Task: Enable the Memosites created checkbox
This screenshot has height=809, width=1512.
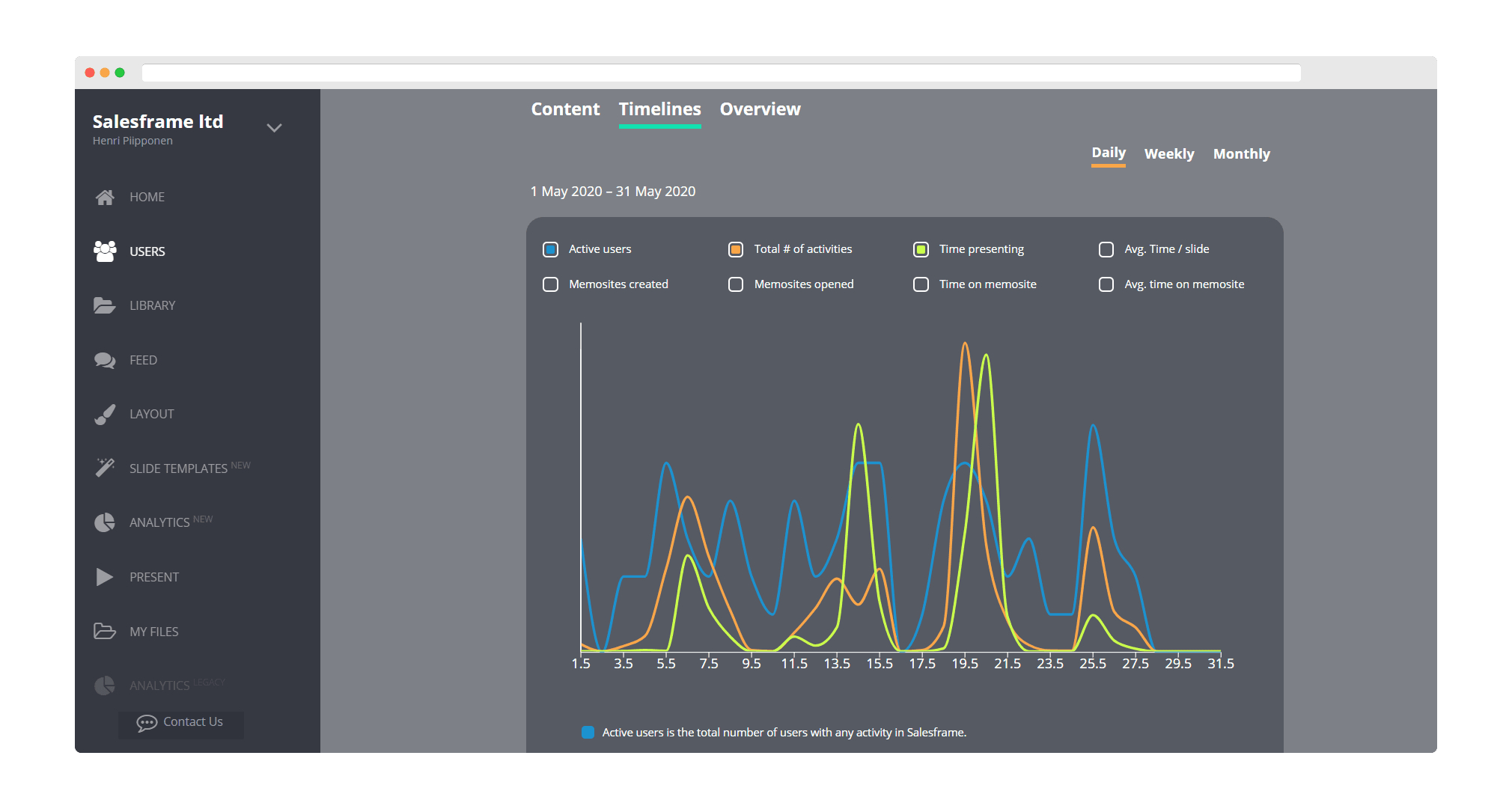Action: (x=551, y=284)
